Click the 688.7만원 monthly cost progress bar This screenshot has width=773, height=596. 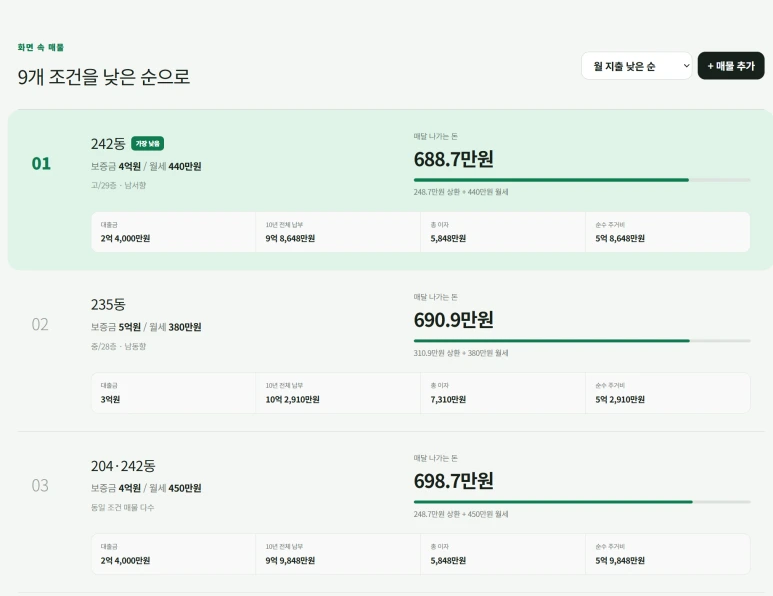582,180
